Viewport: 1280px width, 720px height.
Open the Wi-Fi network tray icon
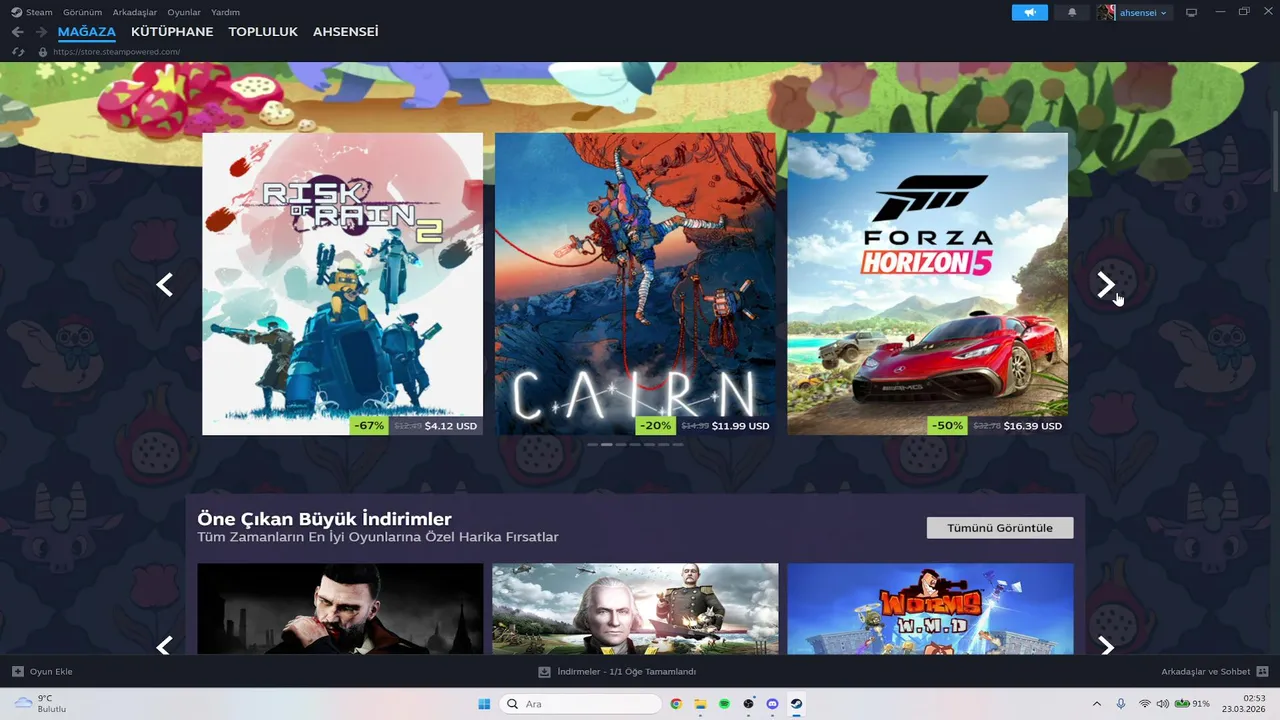click(1144, 704)
